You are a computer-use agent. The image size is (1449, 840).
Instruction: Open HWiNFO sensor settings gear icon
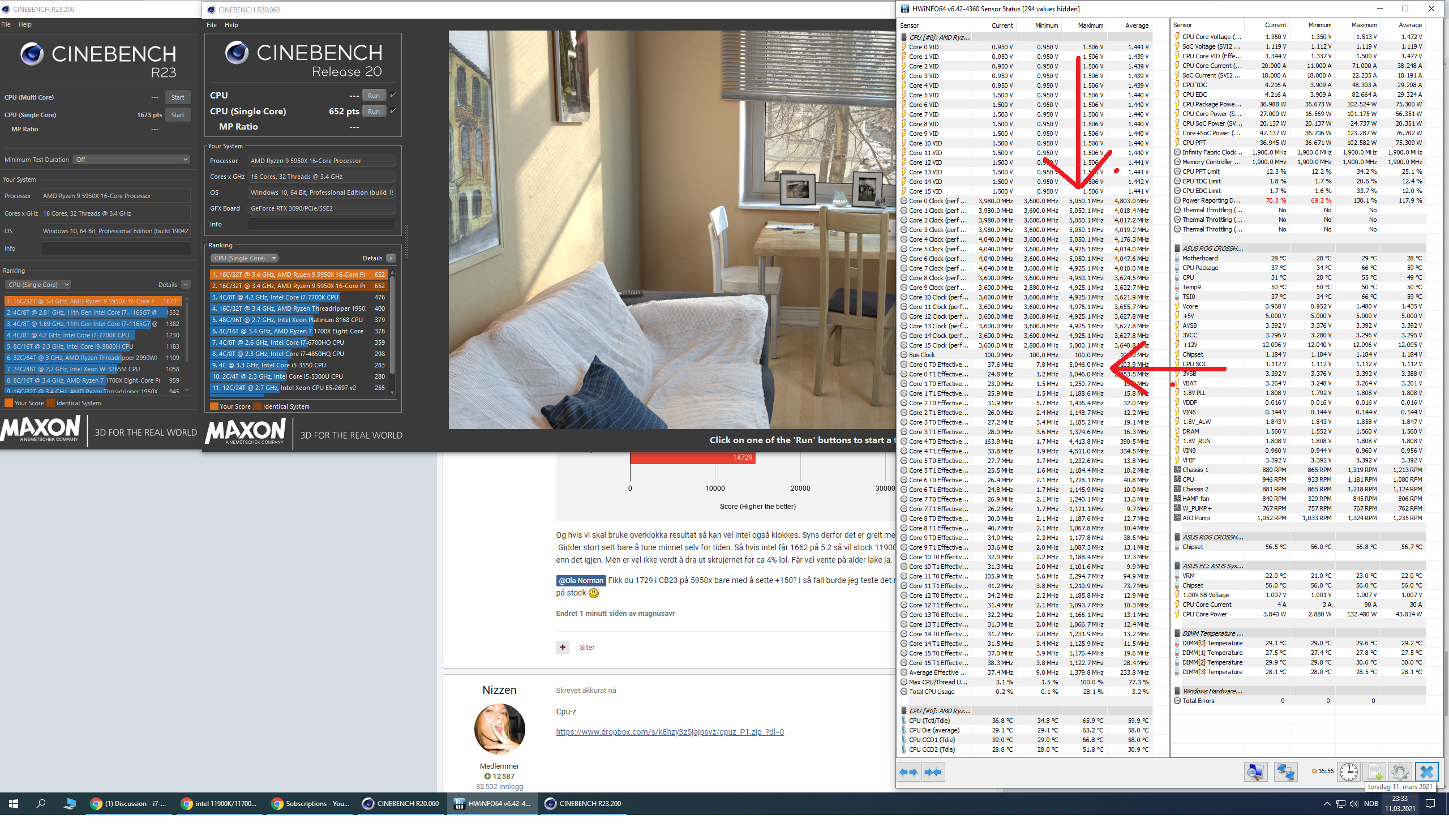click(x=1400, y=772)
